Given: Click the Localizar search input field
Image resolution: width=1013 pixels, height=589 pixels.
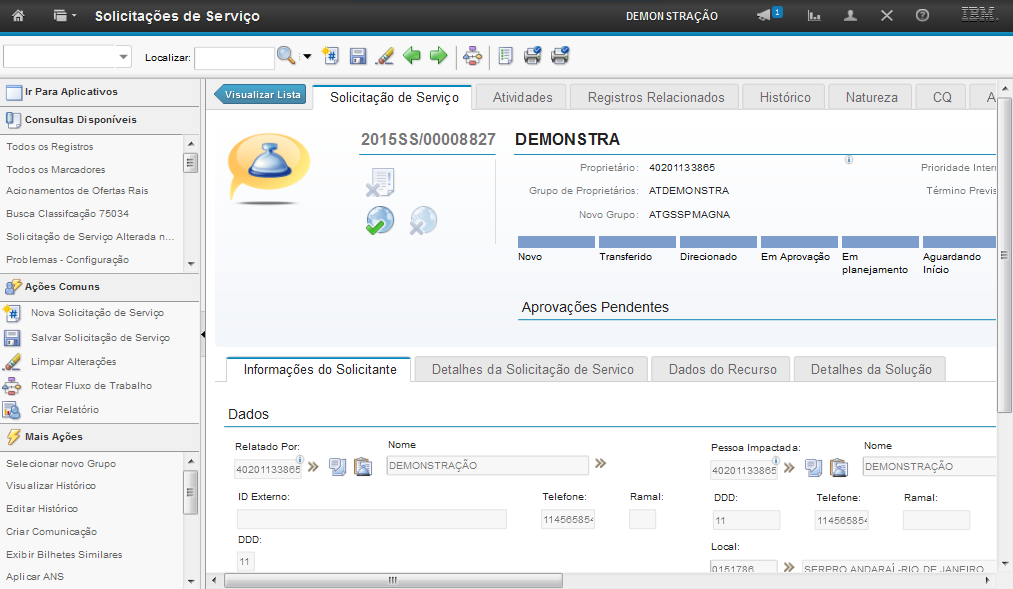Looking at the screenshot, I should (233, 58).
